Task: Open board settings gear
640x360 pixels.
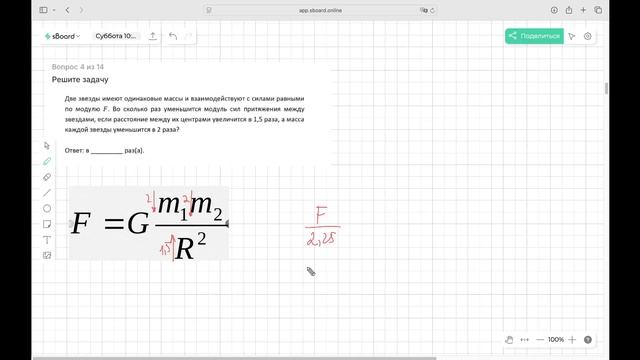Action: tap(588, 36)
